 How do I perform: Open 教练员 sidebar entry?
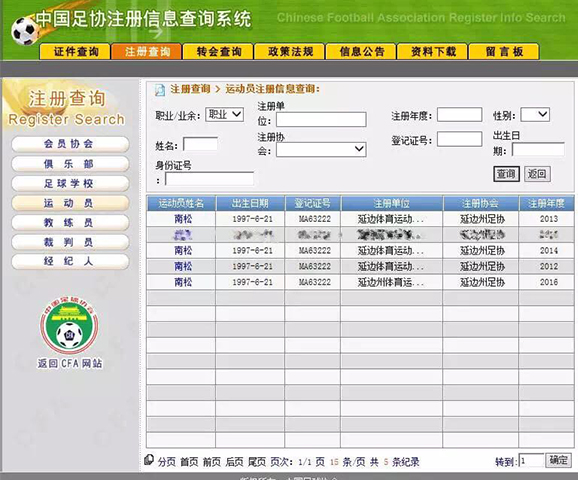pyautogui.click(x=70, y=222)
